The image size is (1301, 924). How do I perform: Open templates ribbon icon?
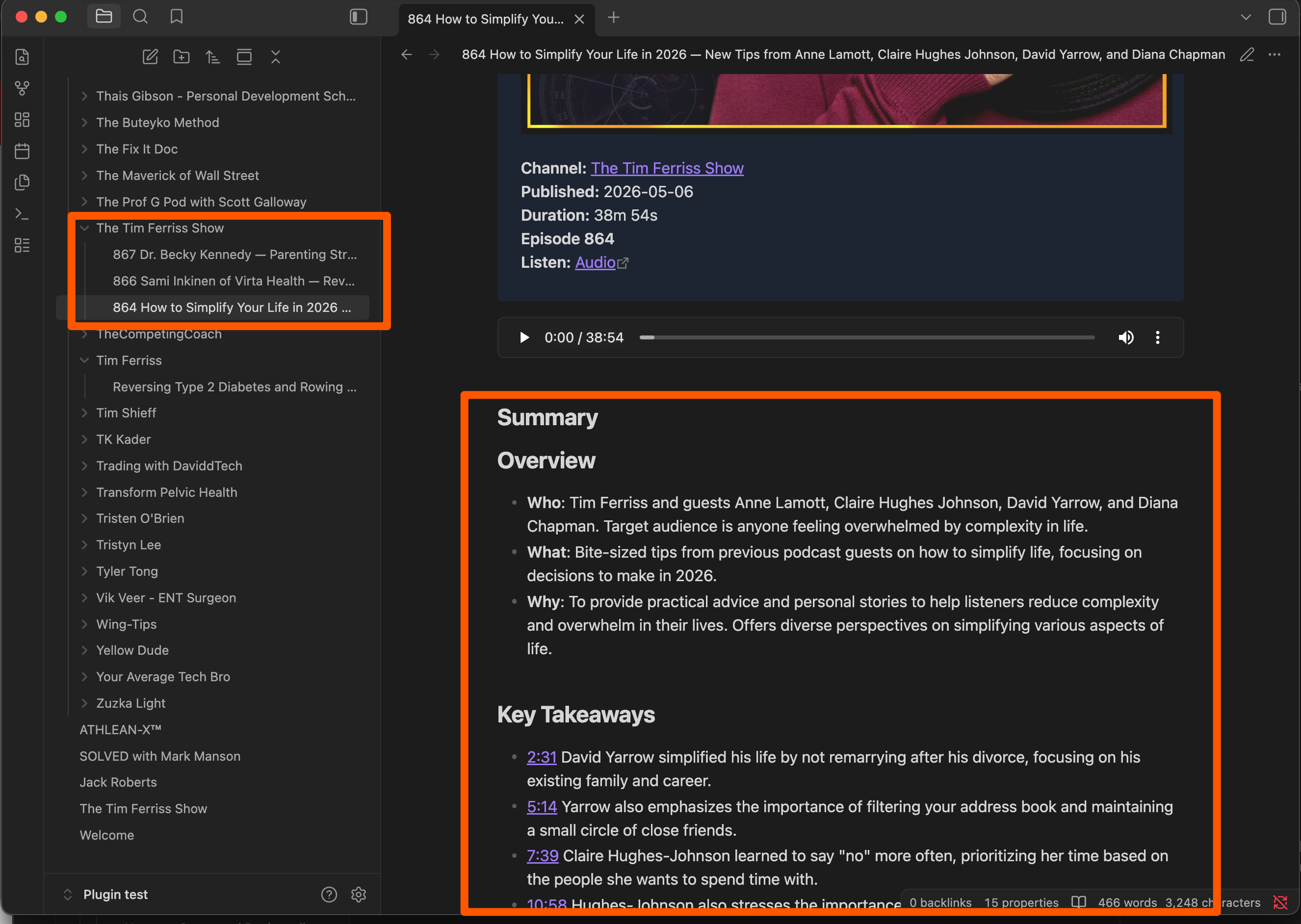[22, 182]
